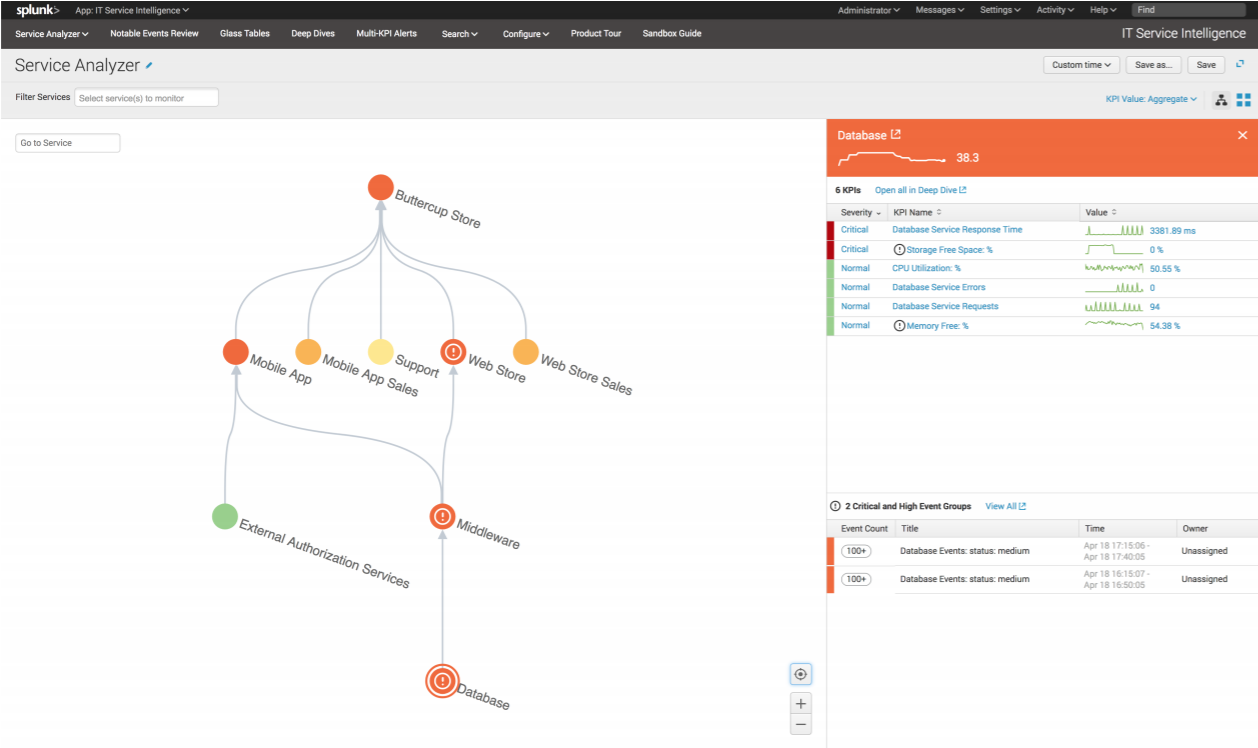Click the Save as... button
This screenshot has height=748, width=1258.
(x=1153, y=64)
